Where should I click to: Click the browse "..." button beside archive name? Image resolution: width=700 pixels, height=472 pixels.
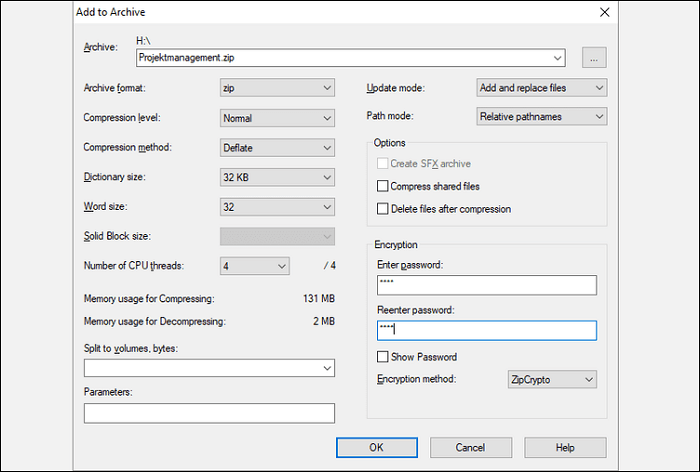click(594, 58)
